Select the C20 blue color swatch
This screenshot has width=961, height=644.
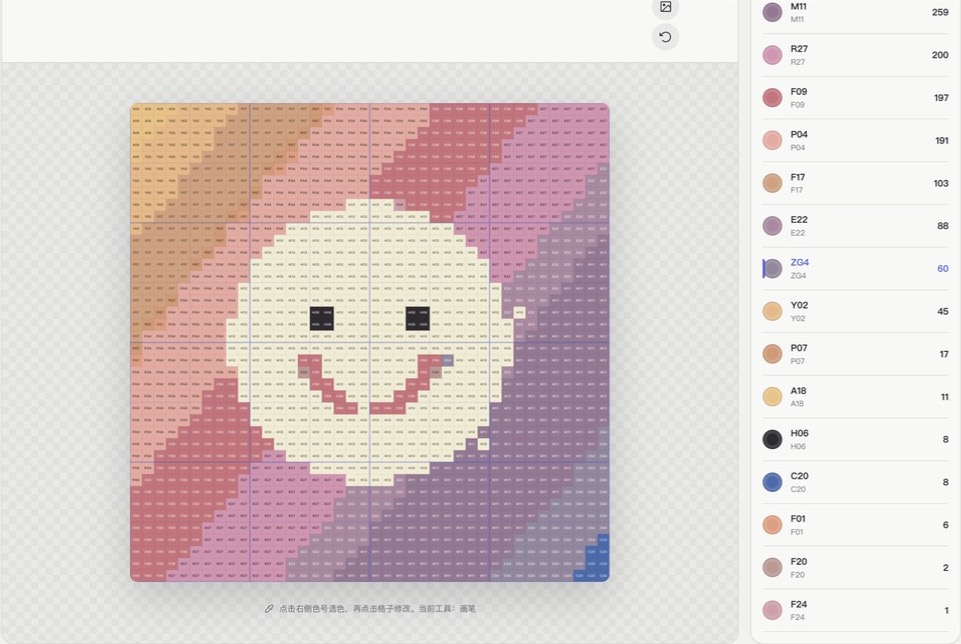coord(772,482)
